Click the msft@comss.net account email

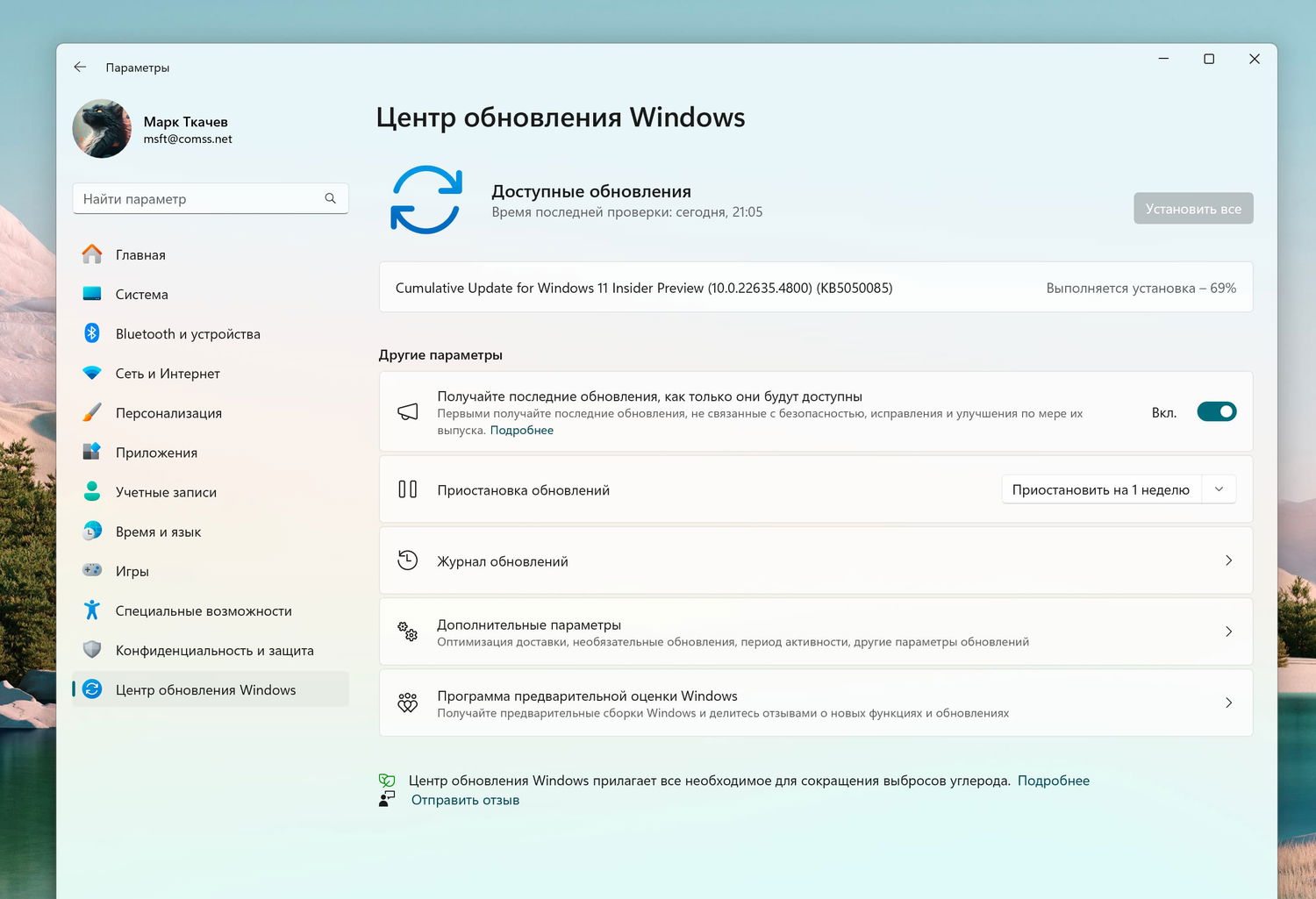click(x=188, y=139)
